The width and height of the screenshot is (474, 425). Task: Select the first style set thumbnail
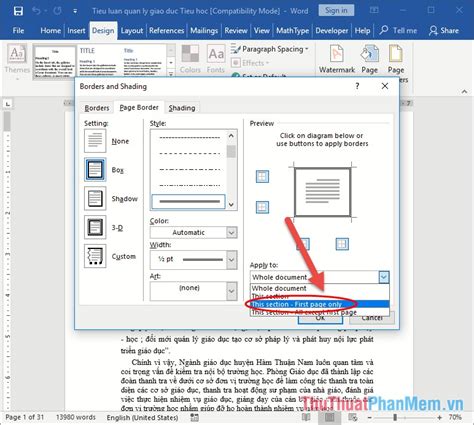coord(55,62)
